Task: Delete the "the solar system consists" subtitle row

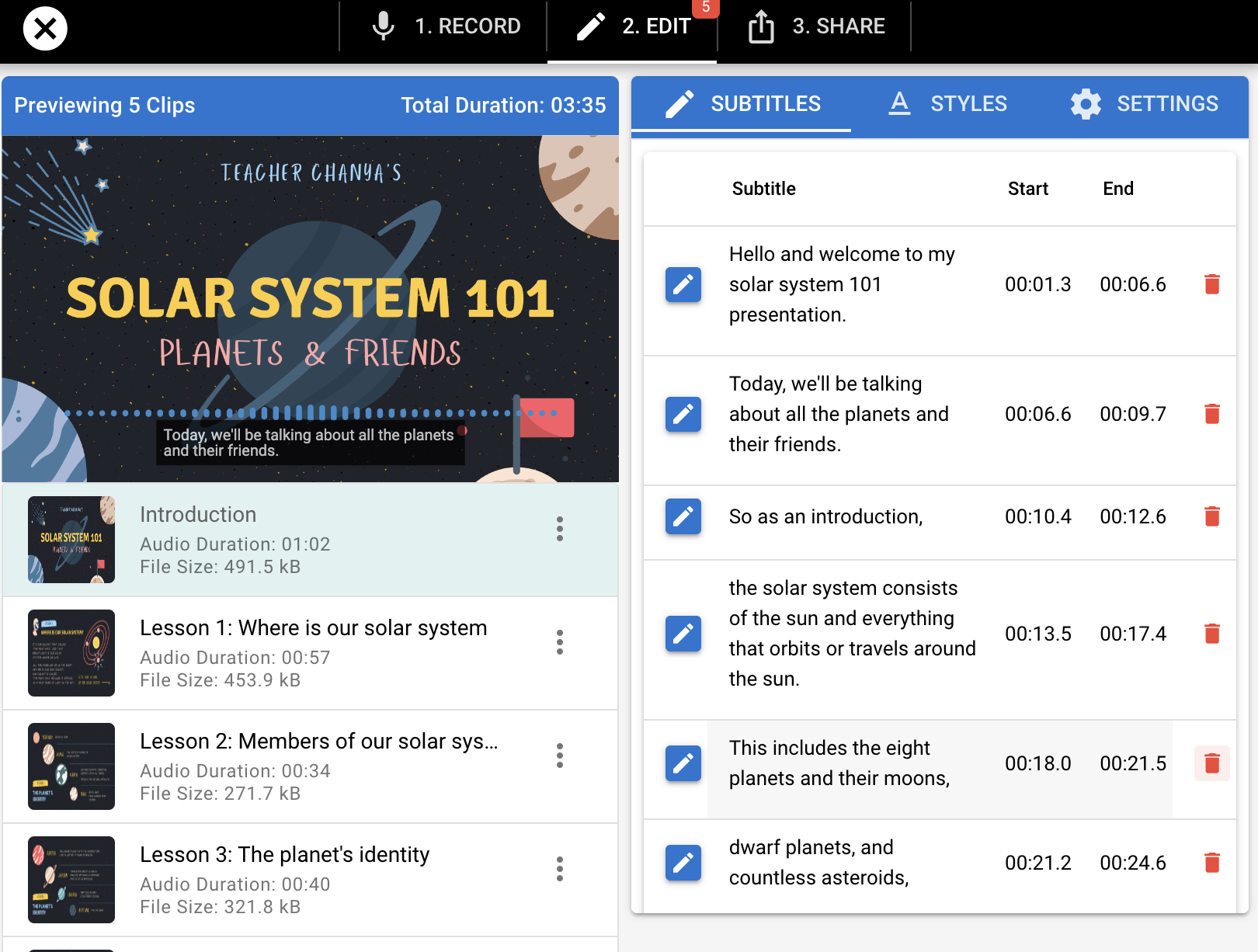Action: click(1211, 634)
